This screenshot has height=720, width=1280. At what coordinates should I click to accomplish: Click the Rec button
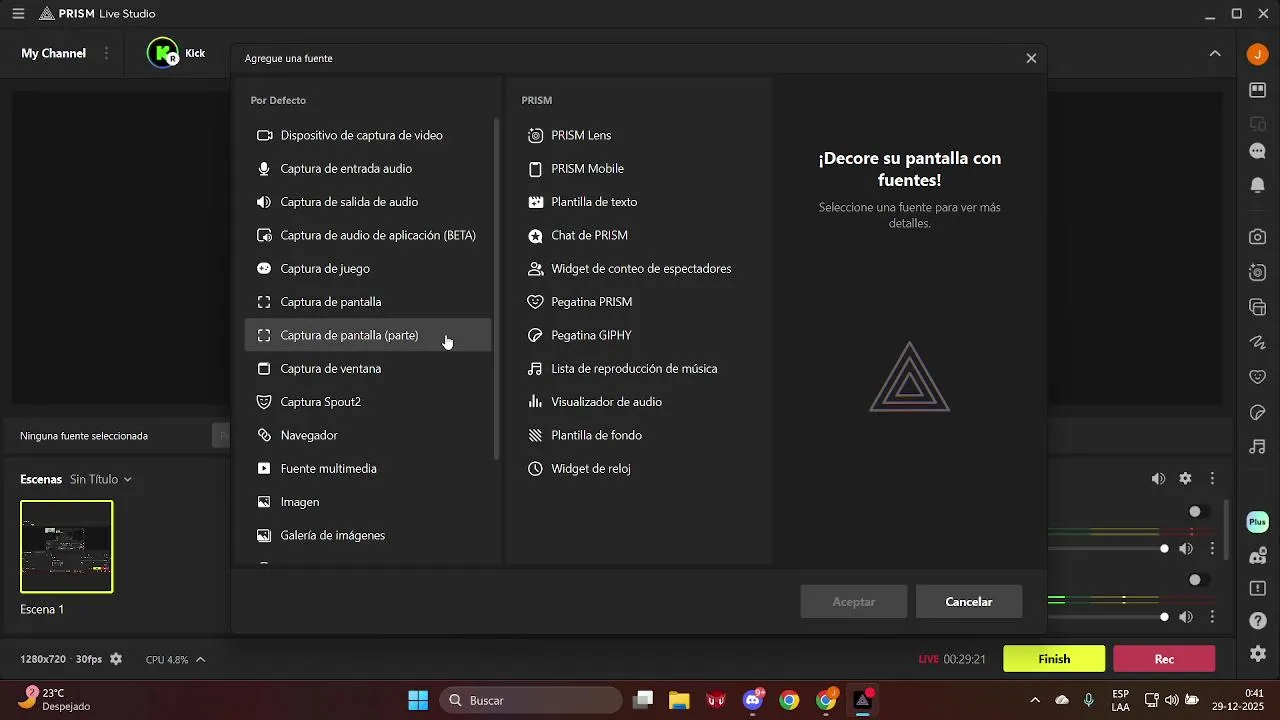(1164, 659)
